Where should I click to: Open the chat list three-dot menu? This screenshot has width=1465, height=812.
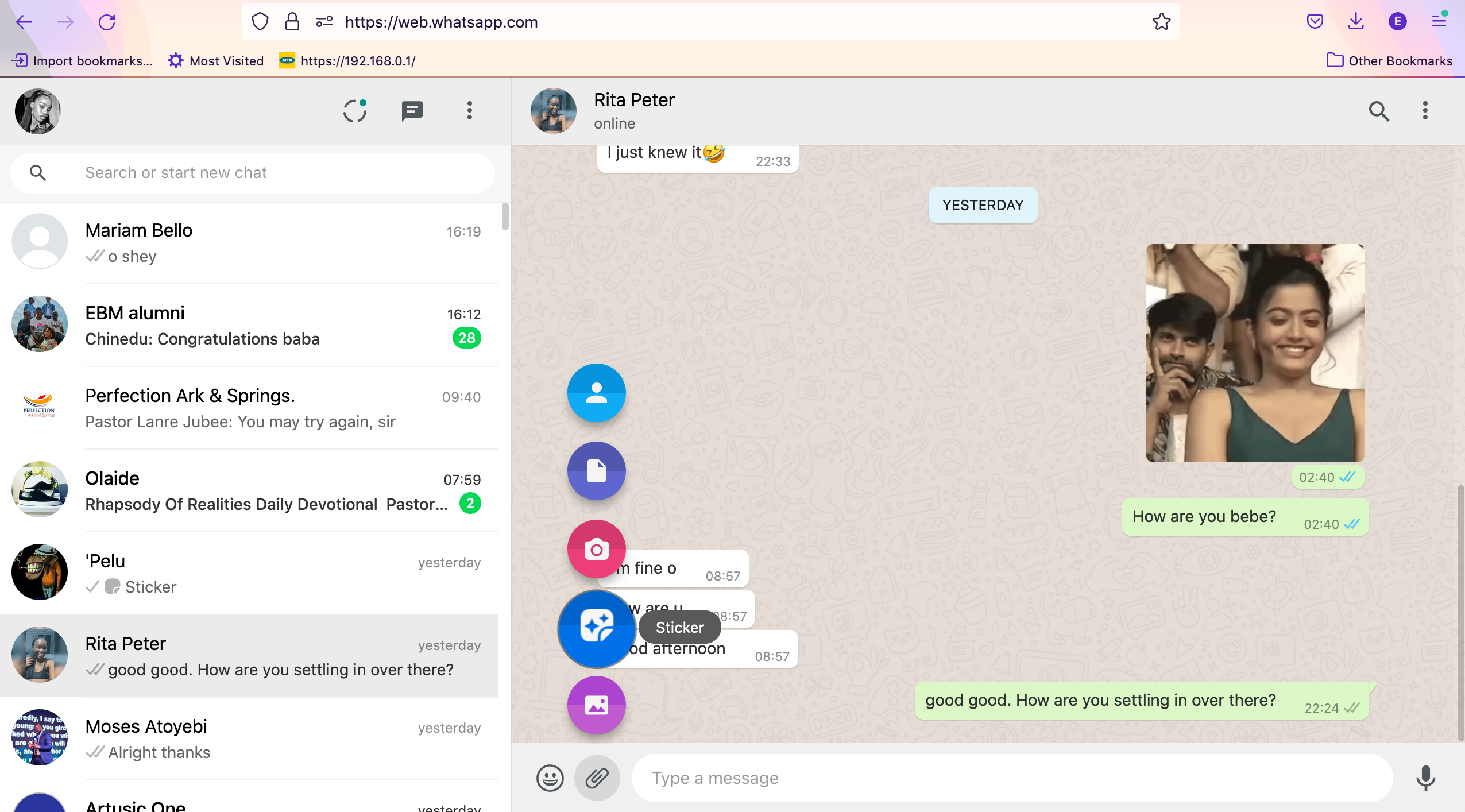(x=469, y=110)
